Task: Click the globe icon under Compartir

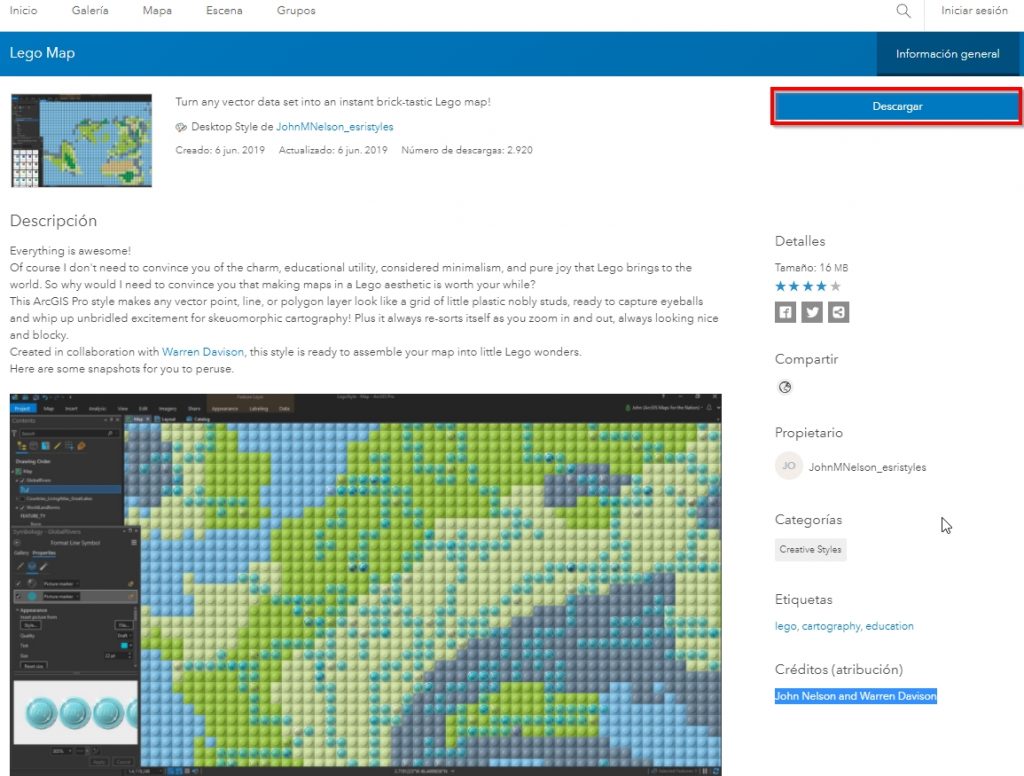Action: pos(785,387)
